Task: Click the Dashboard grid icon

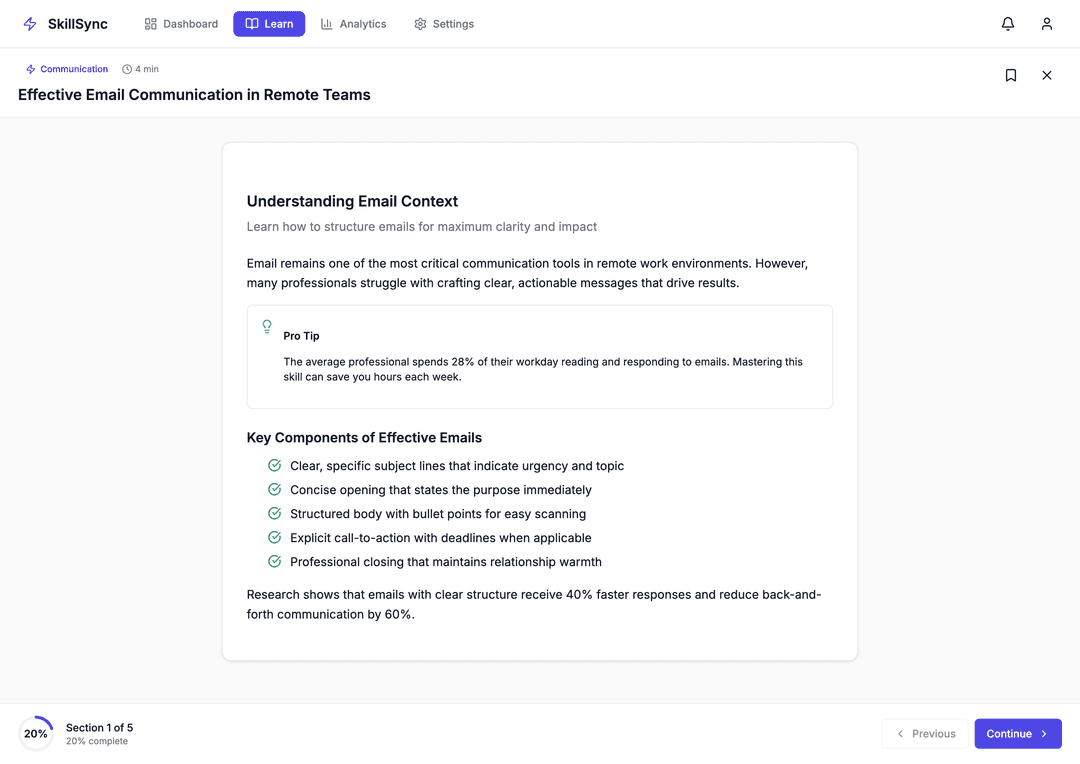Action: pyautogui.click(x=151, y=23)
